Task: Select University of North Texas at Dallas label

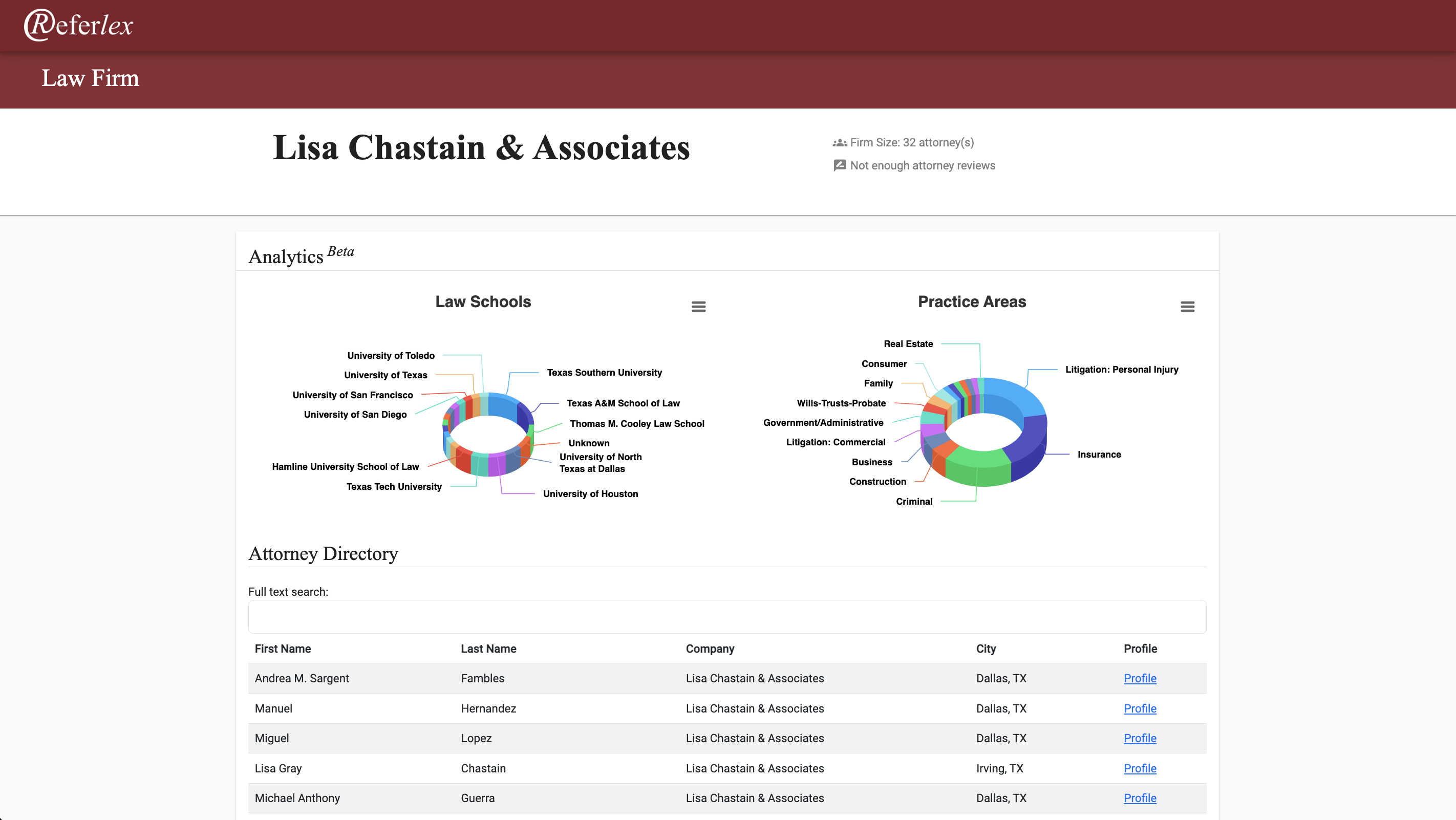Action: coord(600,463)
